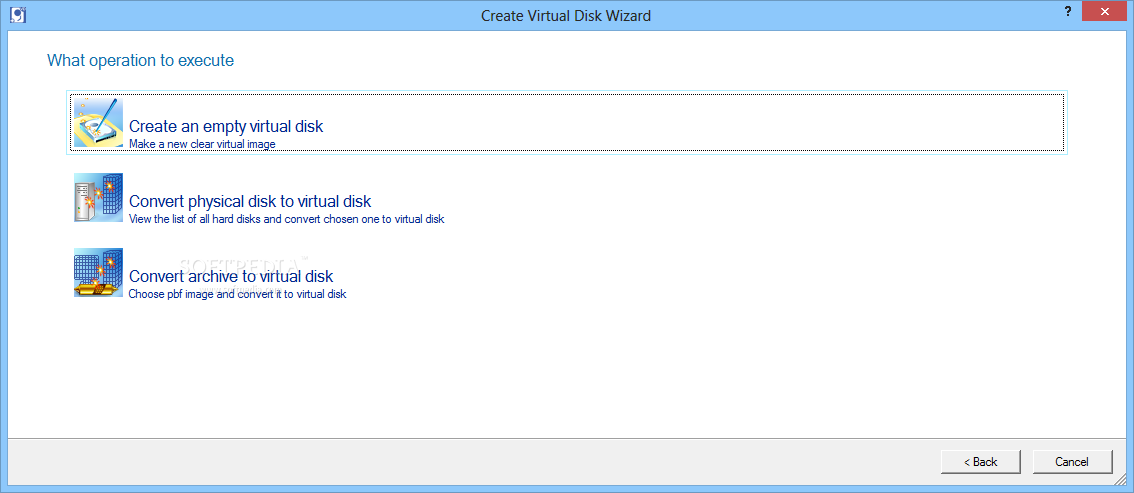The height and width of the screenshot is (493, 1134).
Task: Click 'View the list of all hard disks' description
Action: click(286, 219)
